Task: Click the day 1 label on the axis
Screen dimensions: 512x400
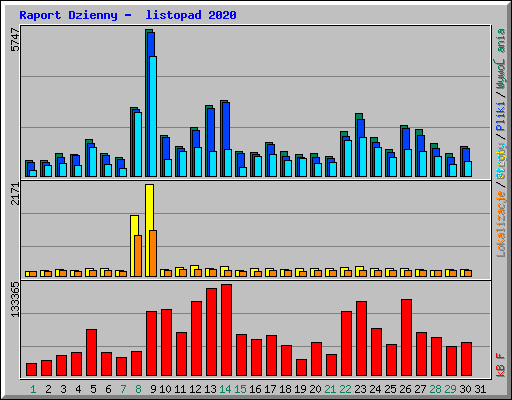Action: point(33,389)
